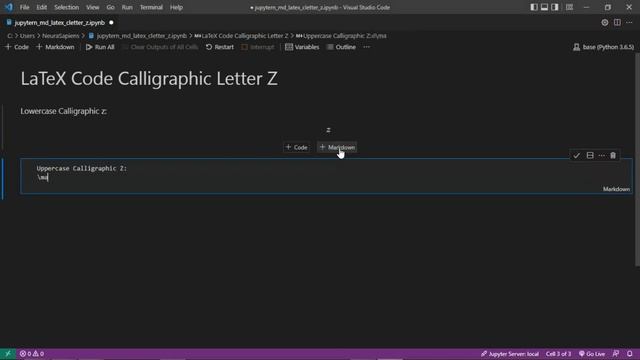Click the Split Editor icon
The width and height of the screenshot is (640, 360).
point(617,23)
